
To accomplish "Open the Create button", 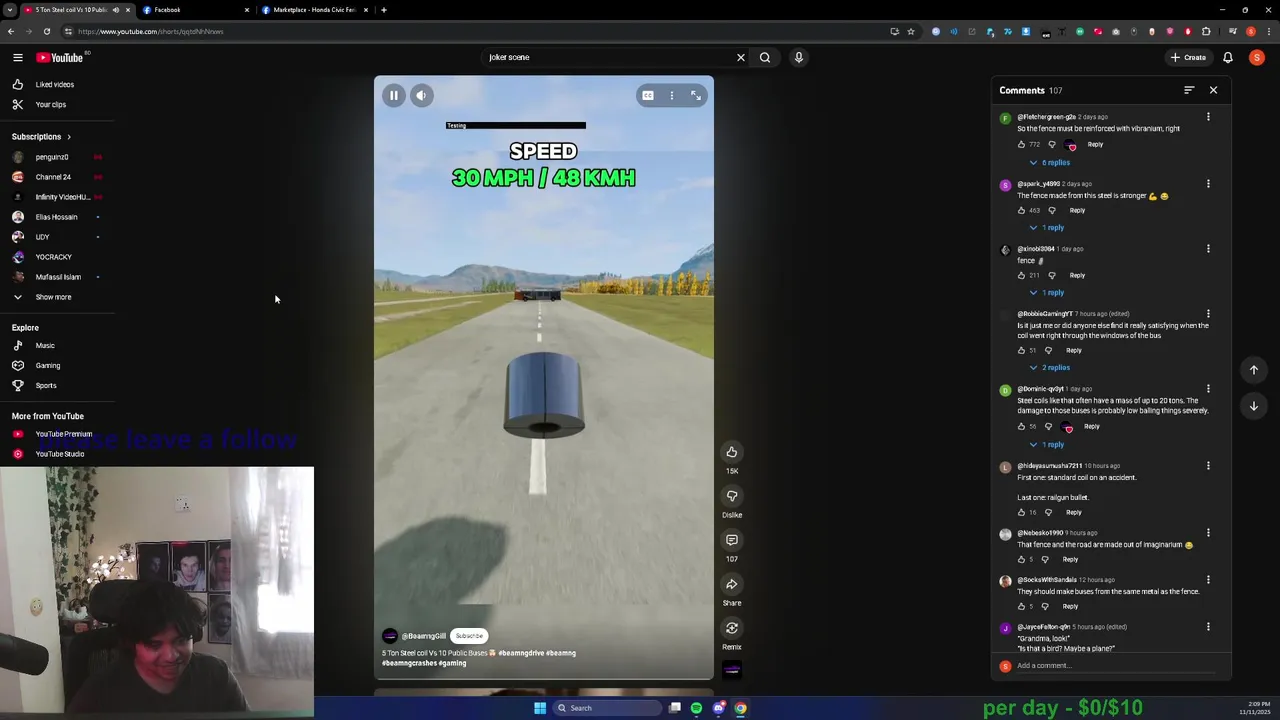I will click(1189, 57).
